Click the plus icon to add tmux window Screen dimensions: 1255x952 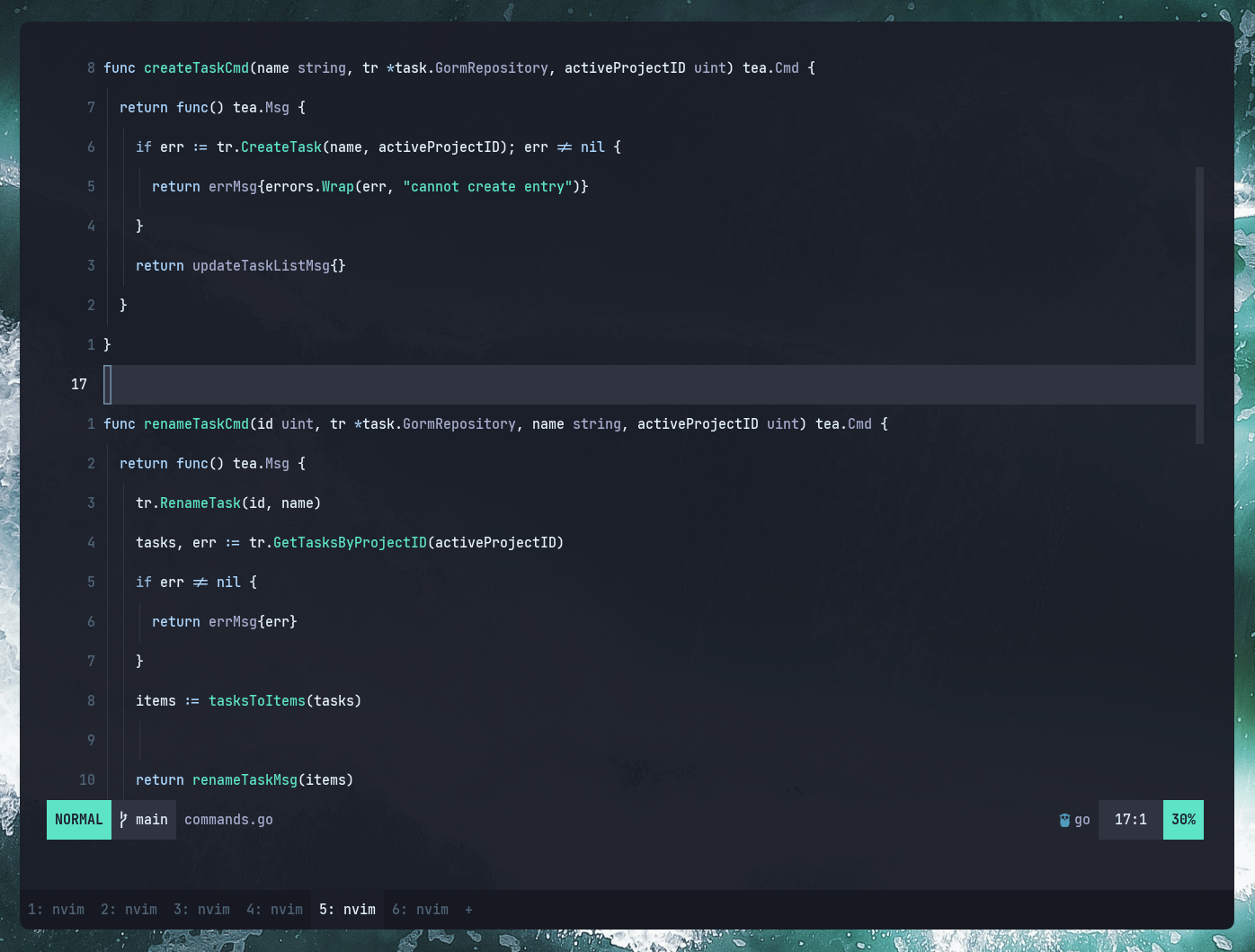point(468,910)
